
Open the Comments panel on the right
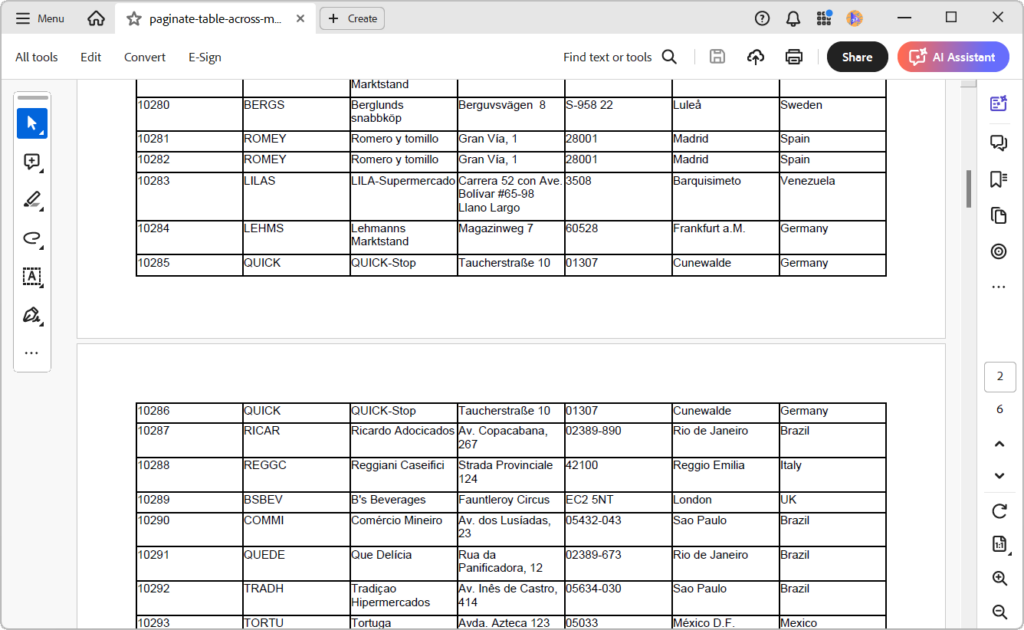click(x=997, y=143)
